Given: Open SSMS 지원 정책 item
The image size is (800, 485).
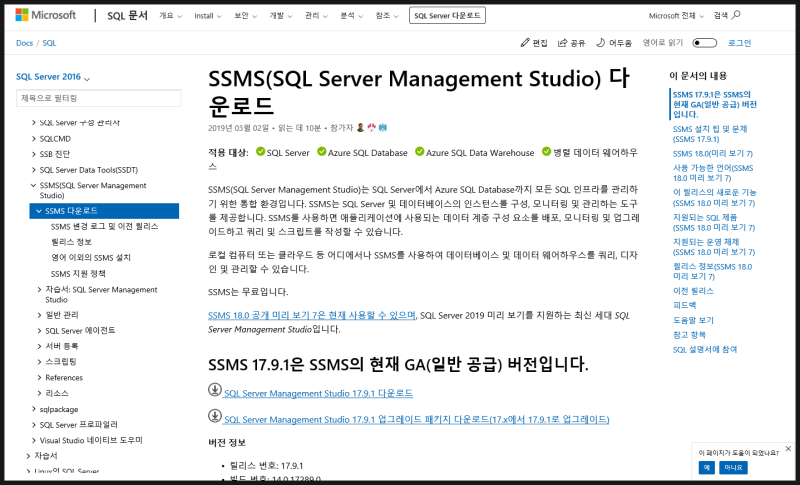Looking at the screenshot, I should coord(78,274).
